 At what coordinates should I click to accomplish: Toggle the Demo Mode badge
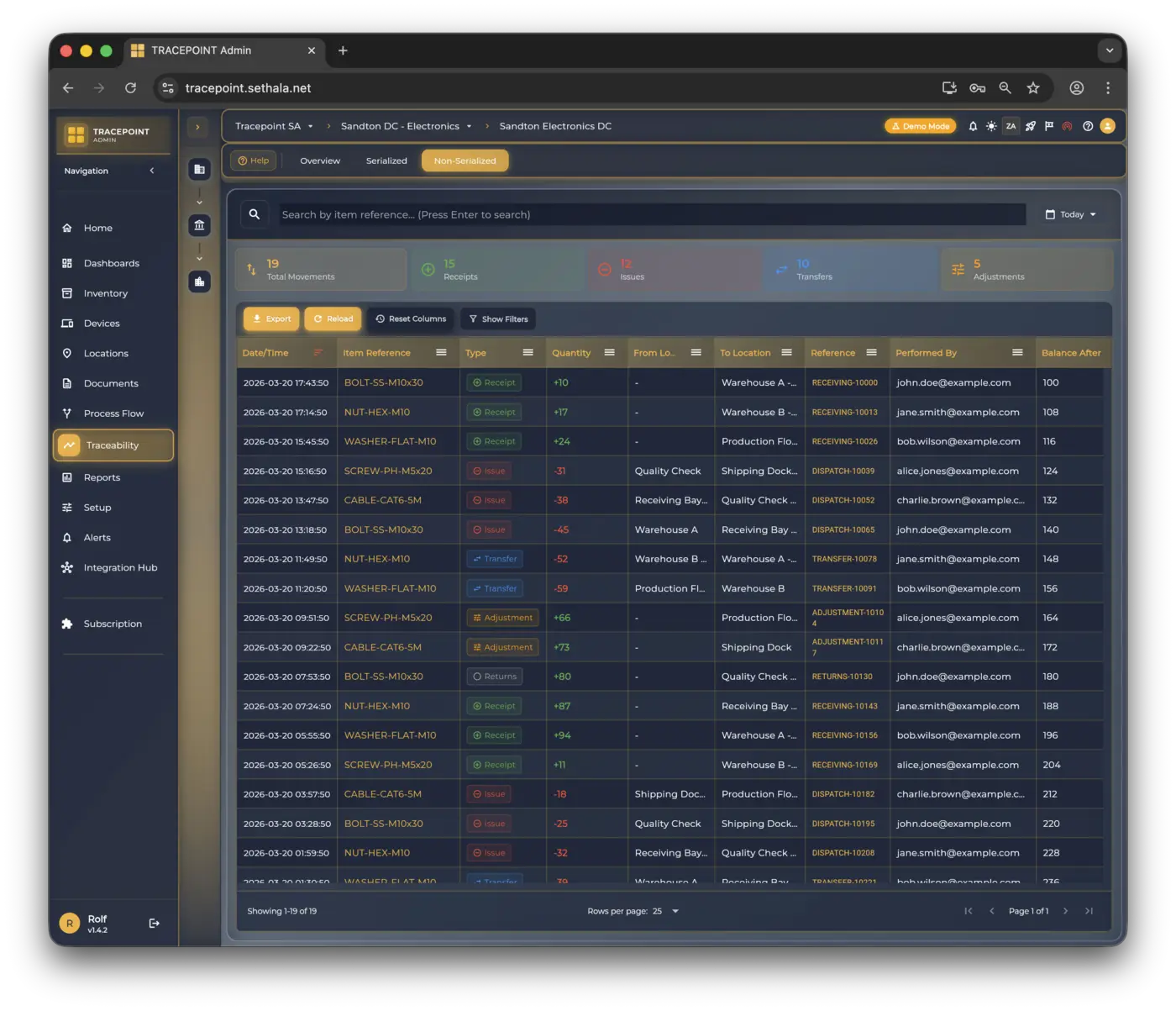921,126
